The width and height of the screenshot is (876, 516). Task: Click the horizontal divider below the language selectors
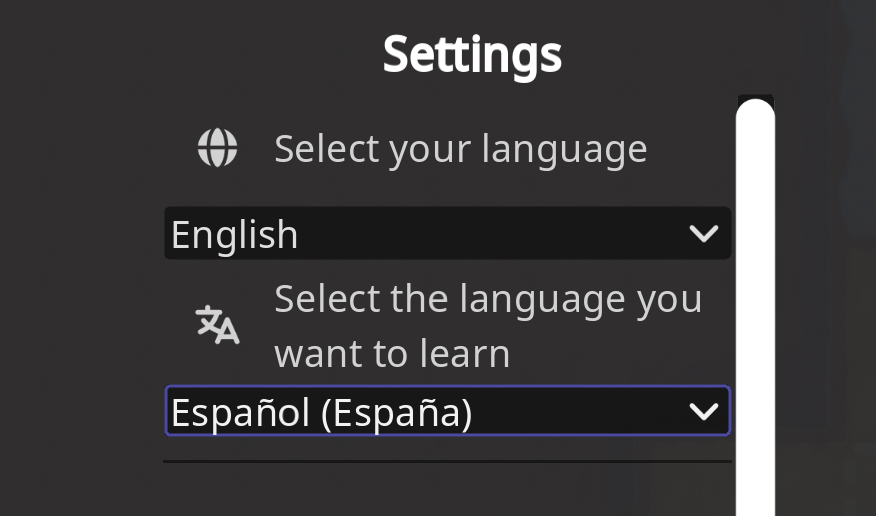coord(447,462)
